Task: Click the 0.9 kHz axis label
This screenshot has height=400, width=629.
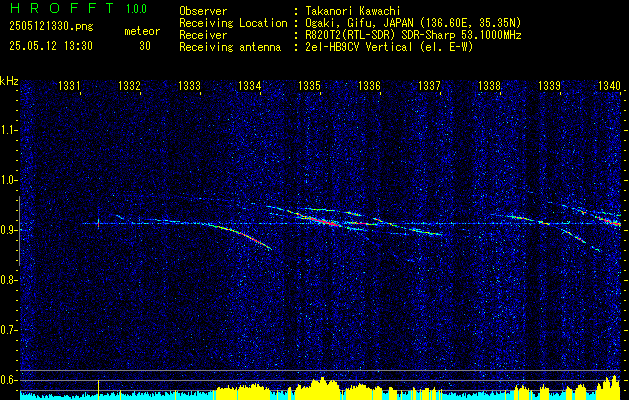Action: tap(8, 230)
